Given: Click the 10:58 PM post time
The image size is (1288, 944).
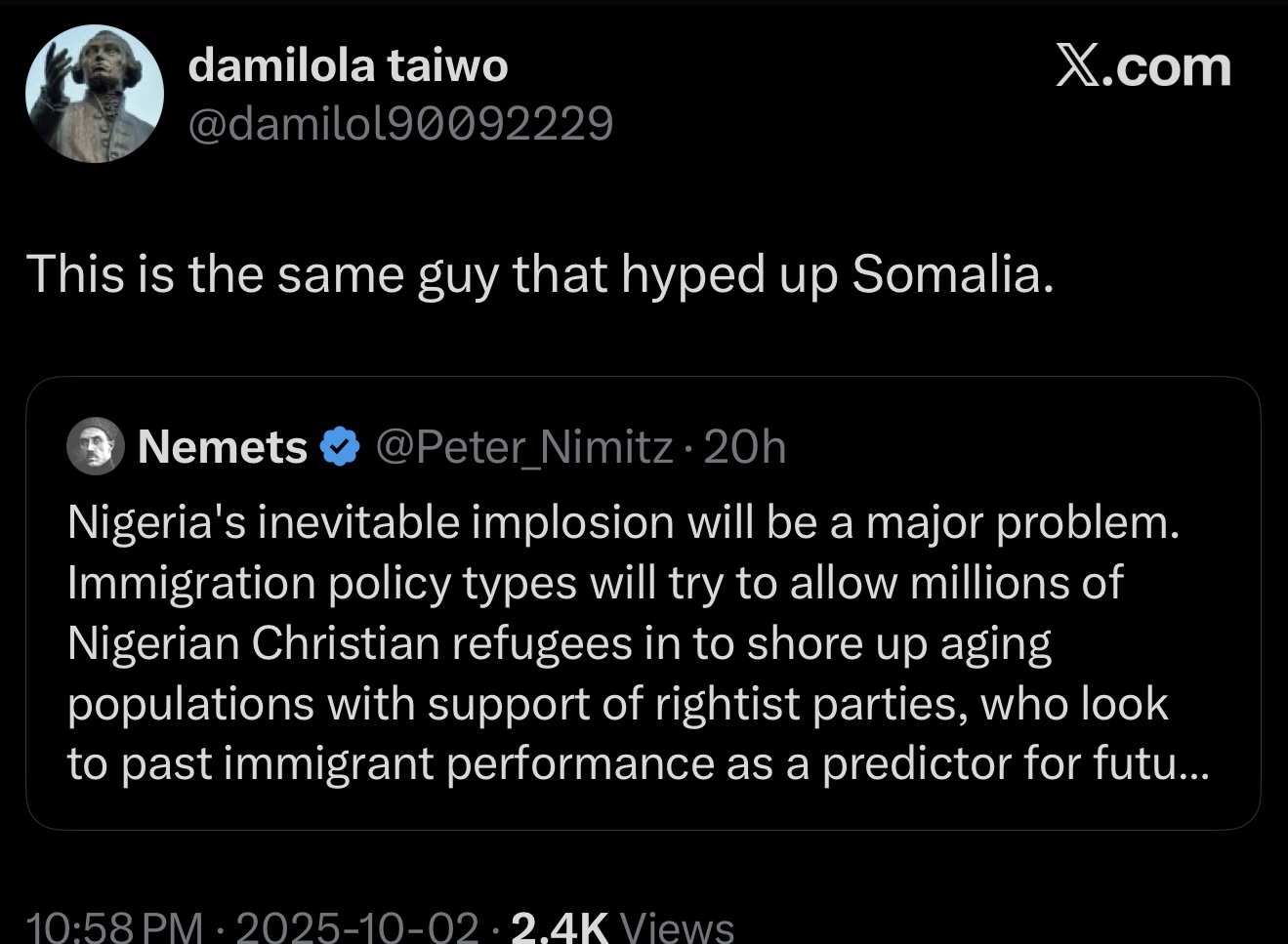Looking at the screenshot, I should [115, 927].
